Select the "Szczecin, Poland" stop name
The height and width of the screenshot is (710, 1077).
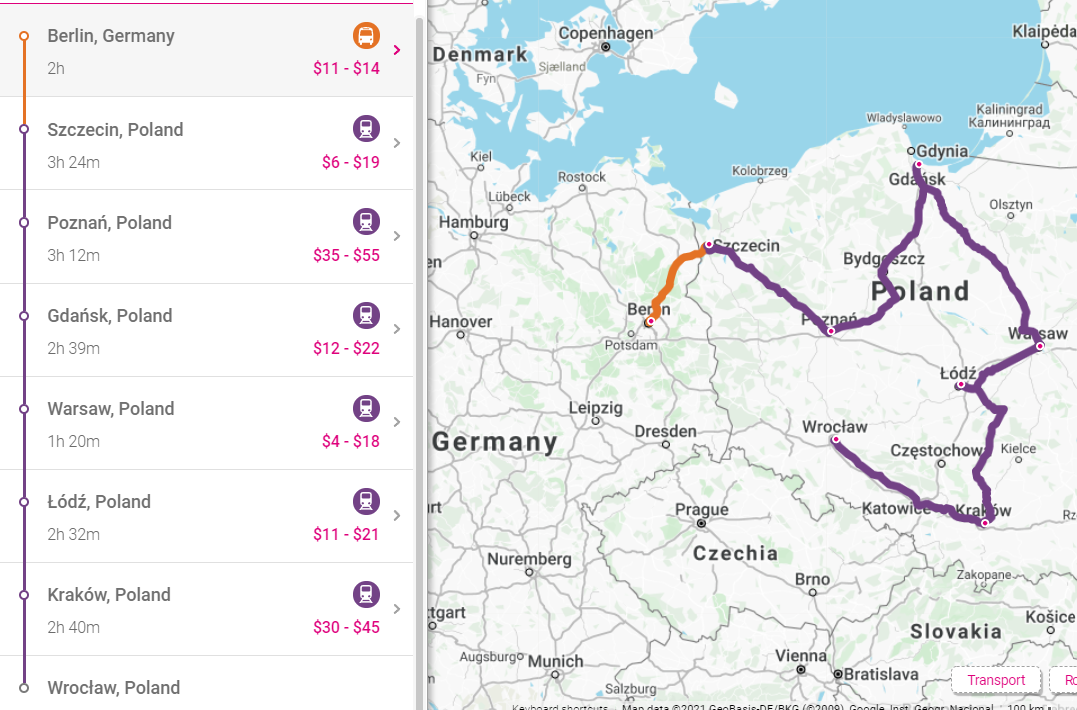(115, 129)
